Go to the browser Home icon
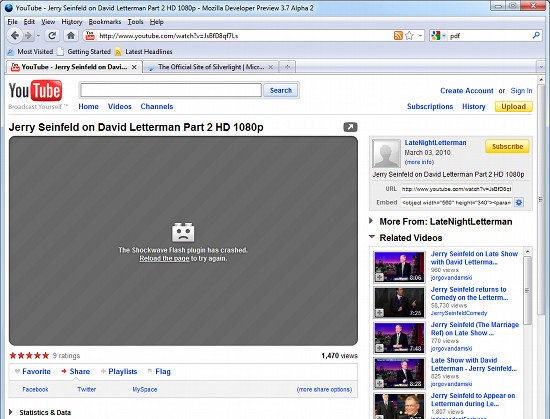The width and height of the screenshot is (550, 419). tap(71, 35)
